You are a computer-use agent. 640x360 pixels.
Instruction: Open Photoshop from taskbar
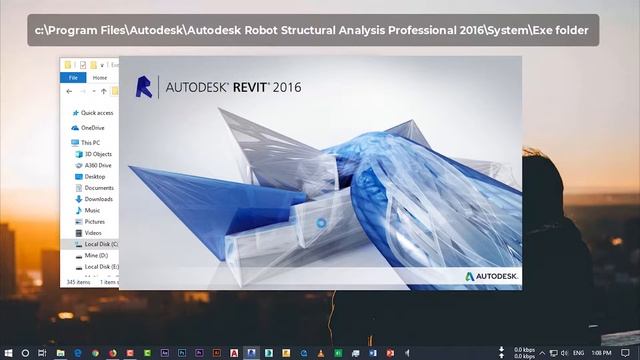[182, 353]
